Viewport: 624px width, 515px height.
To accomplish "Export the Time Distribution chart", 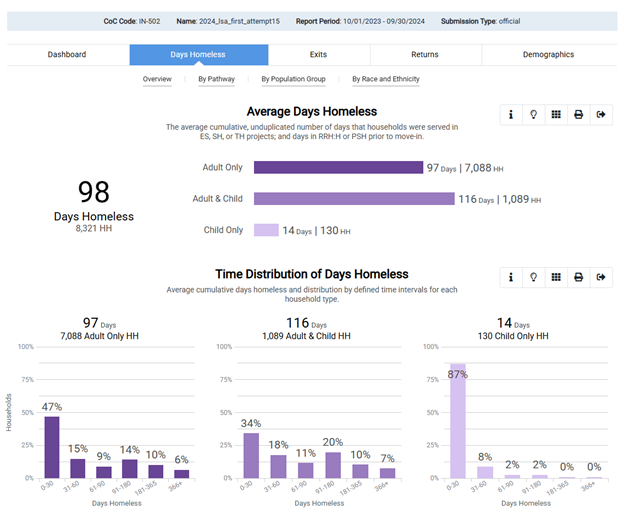I will click(x=601, y=277).
